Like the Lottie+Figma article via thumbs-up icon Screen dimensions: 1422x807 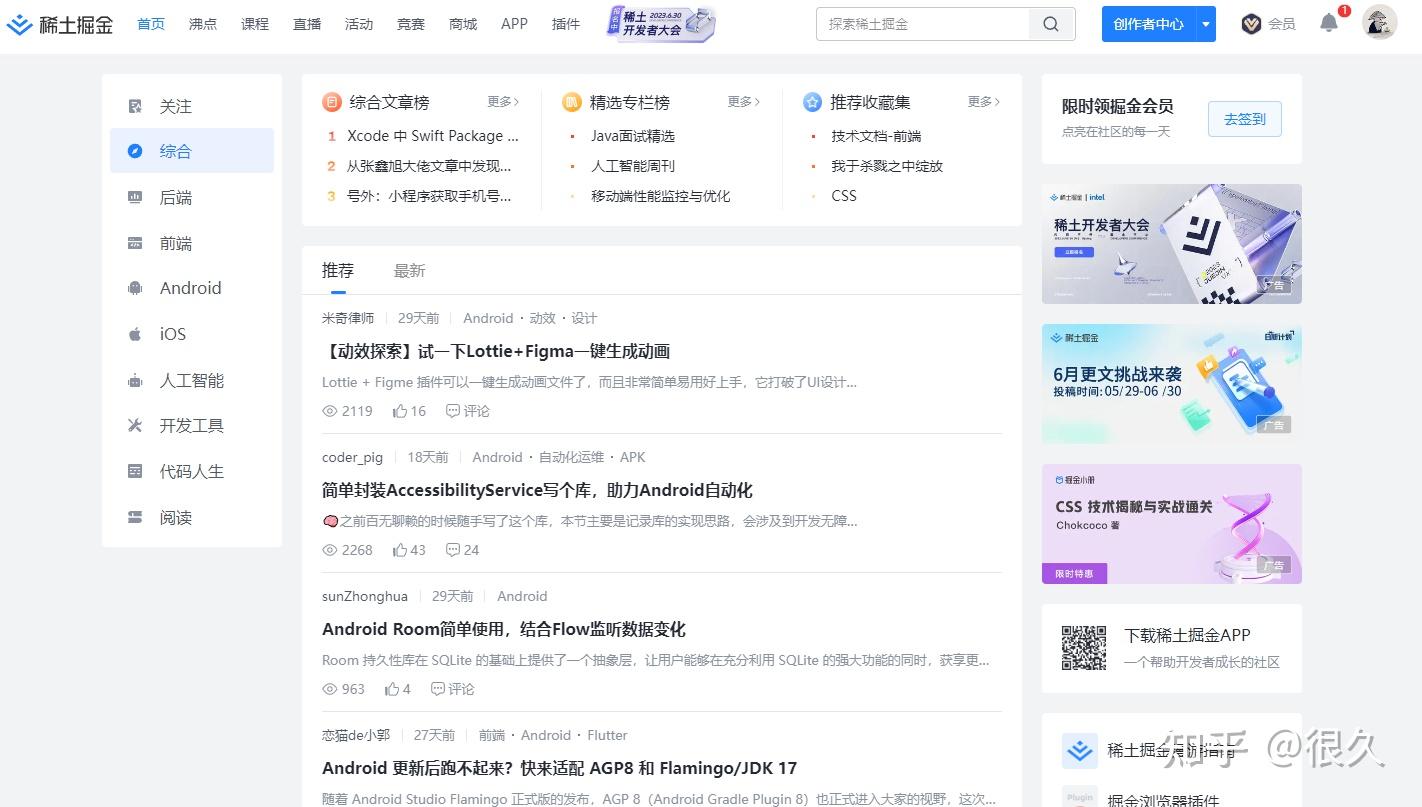(400, 411)
